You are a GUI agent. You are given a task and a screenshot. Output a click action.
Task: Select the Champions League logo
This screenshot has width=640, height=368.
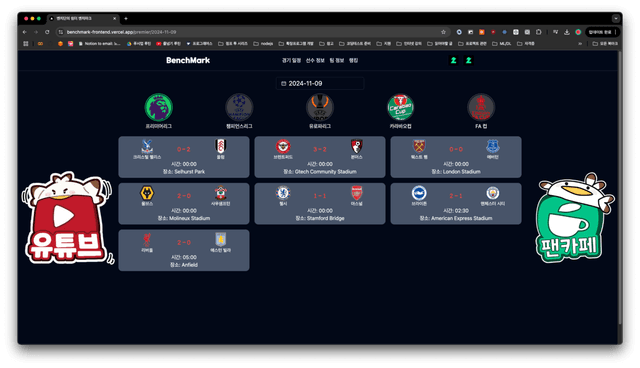pos(239,107)
